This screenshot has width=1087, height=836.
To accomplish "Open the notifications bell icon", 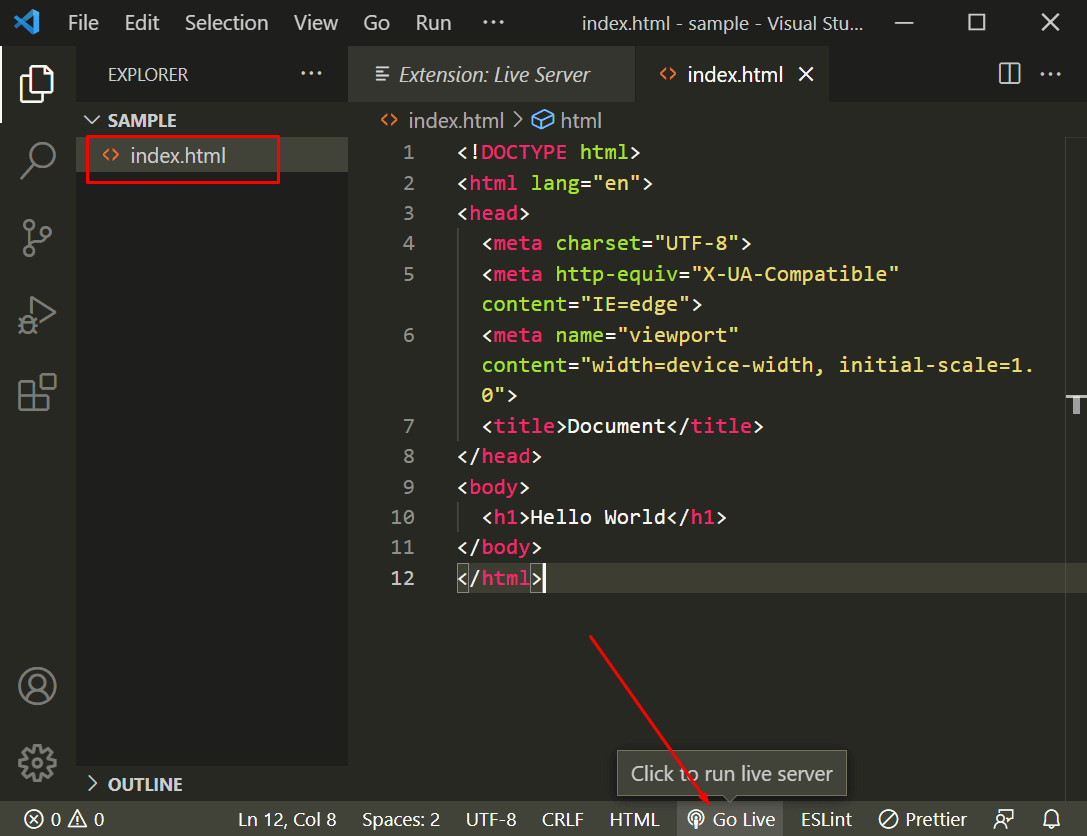I will click(x=1052, y=819).
